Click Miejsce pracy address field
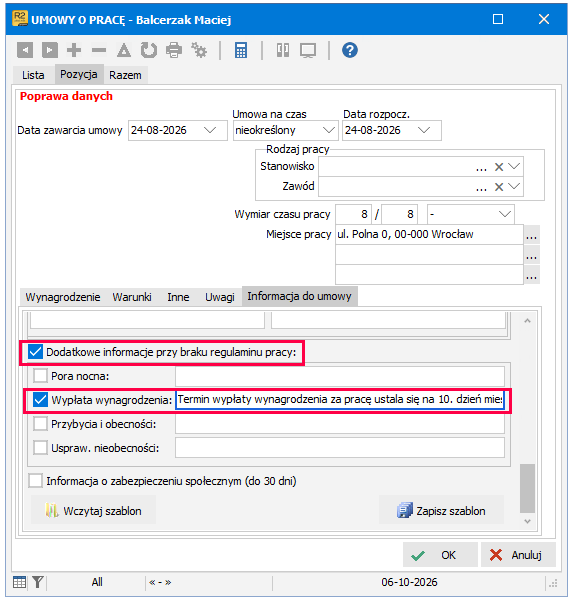The height and width of the screenshot is (608, 575). tap(429, 234)
